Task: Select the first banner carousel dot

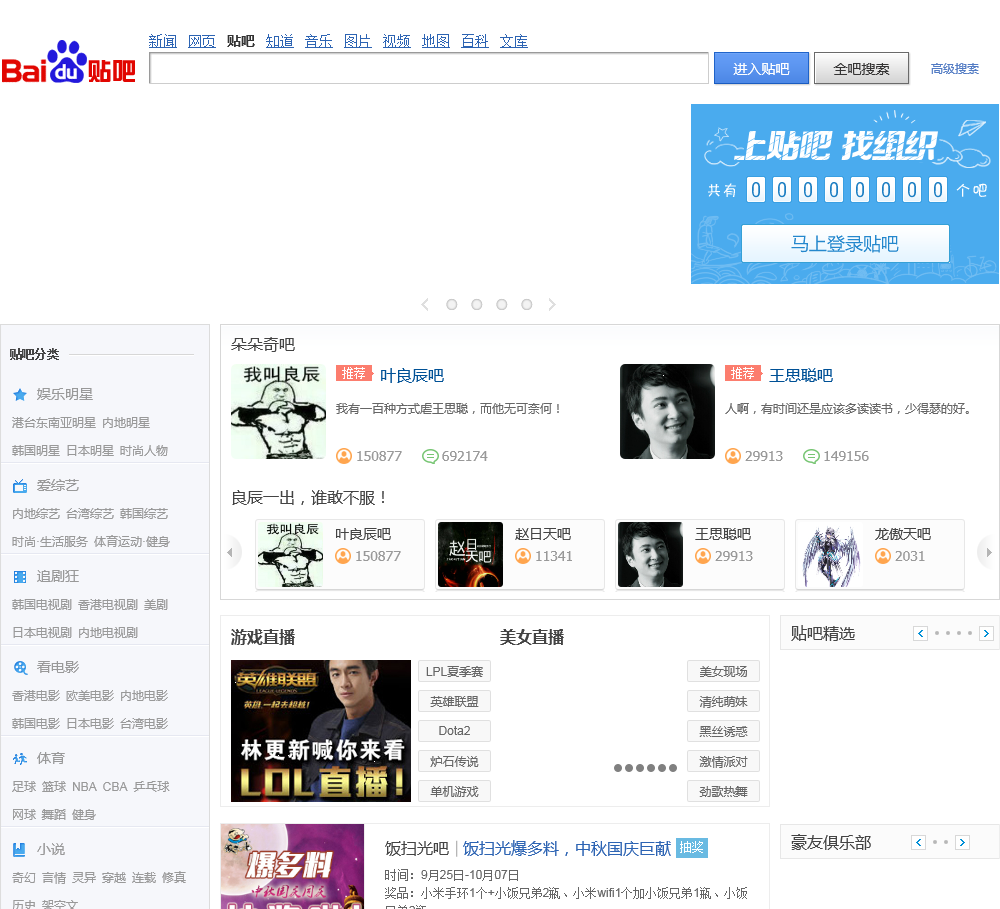Action: pyautogui.click(x=452, y=305)
